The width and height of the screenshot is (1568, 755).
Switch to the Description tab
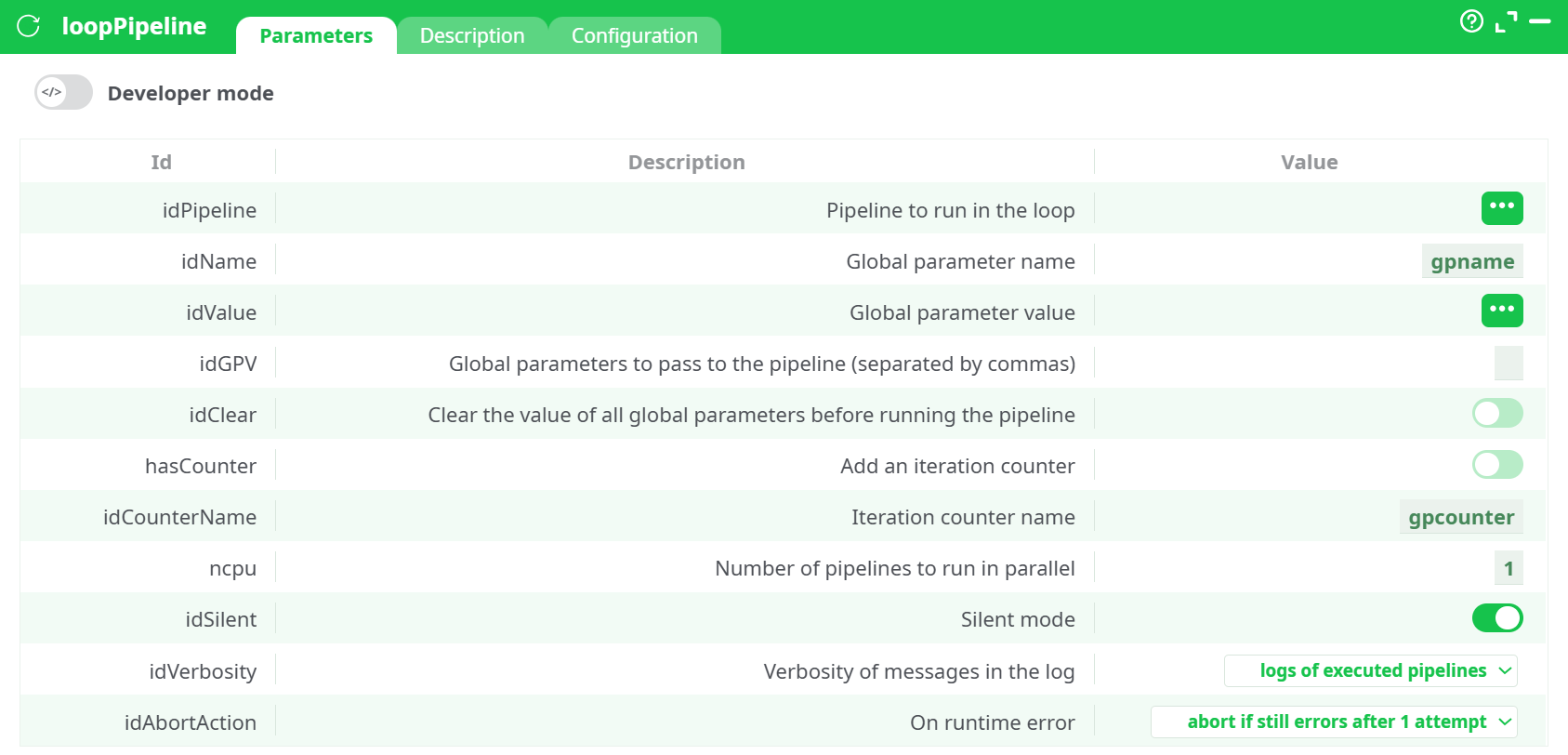tap(472, 36)
